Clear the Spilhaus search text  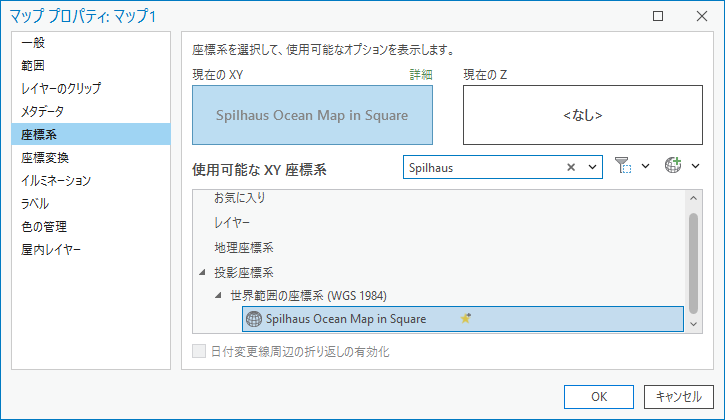[571, 167]
